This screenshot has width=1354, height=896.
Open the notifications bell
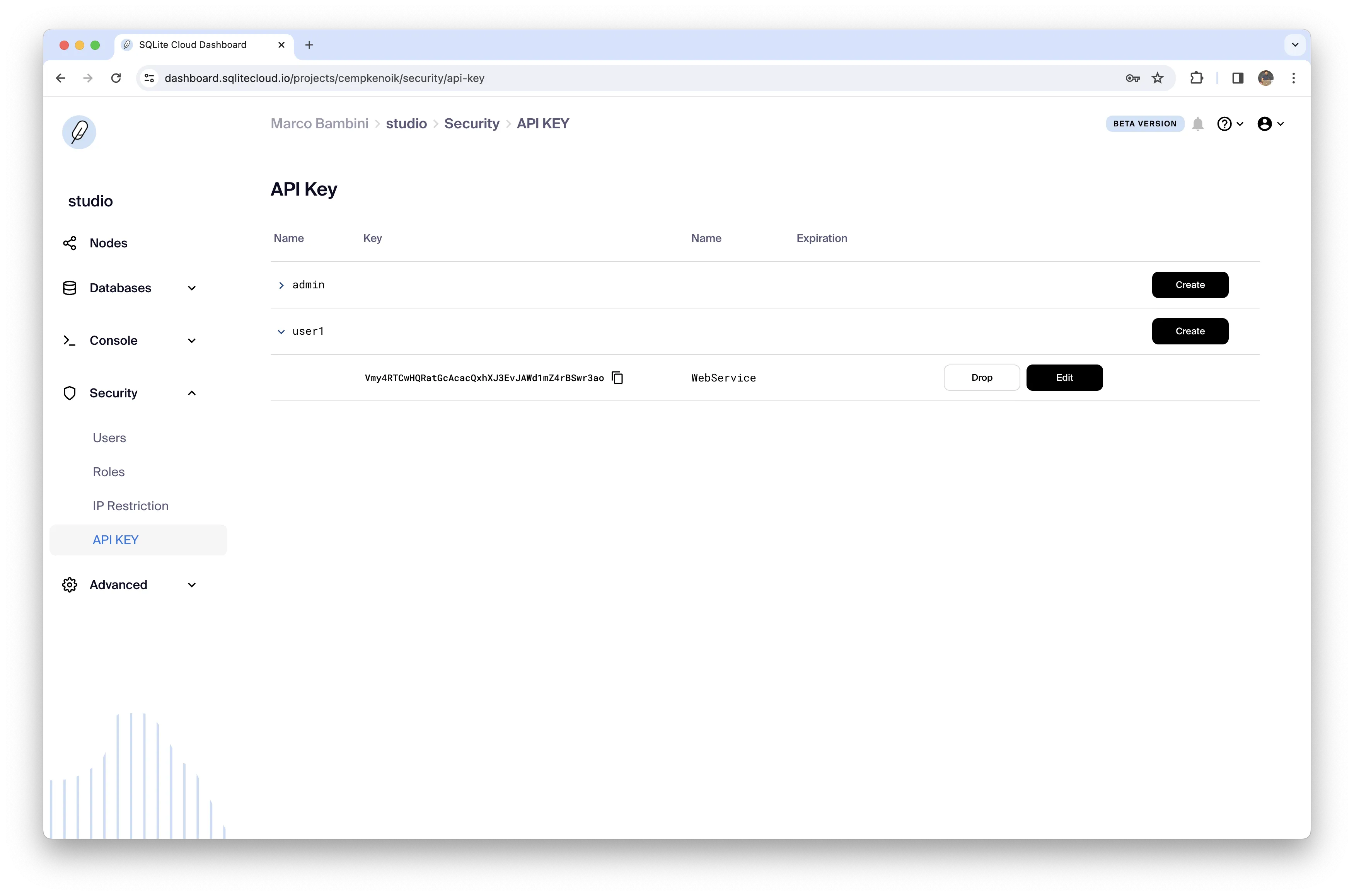pyautogui.click(x=1198, y=124)
